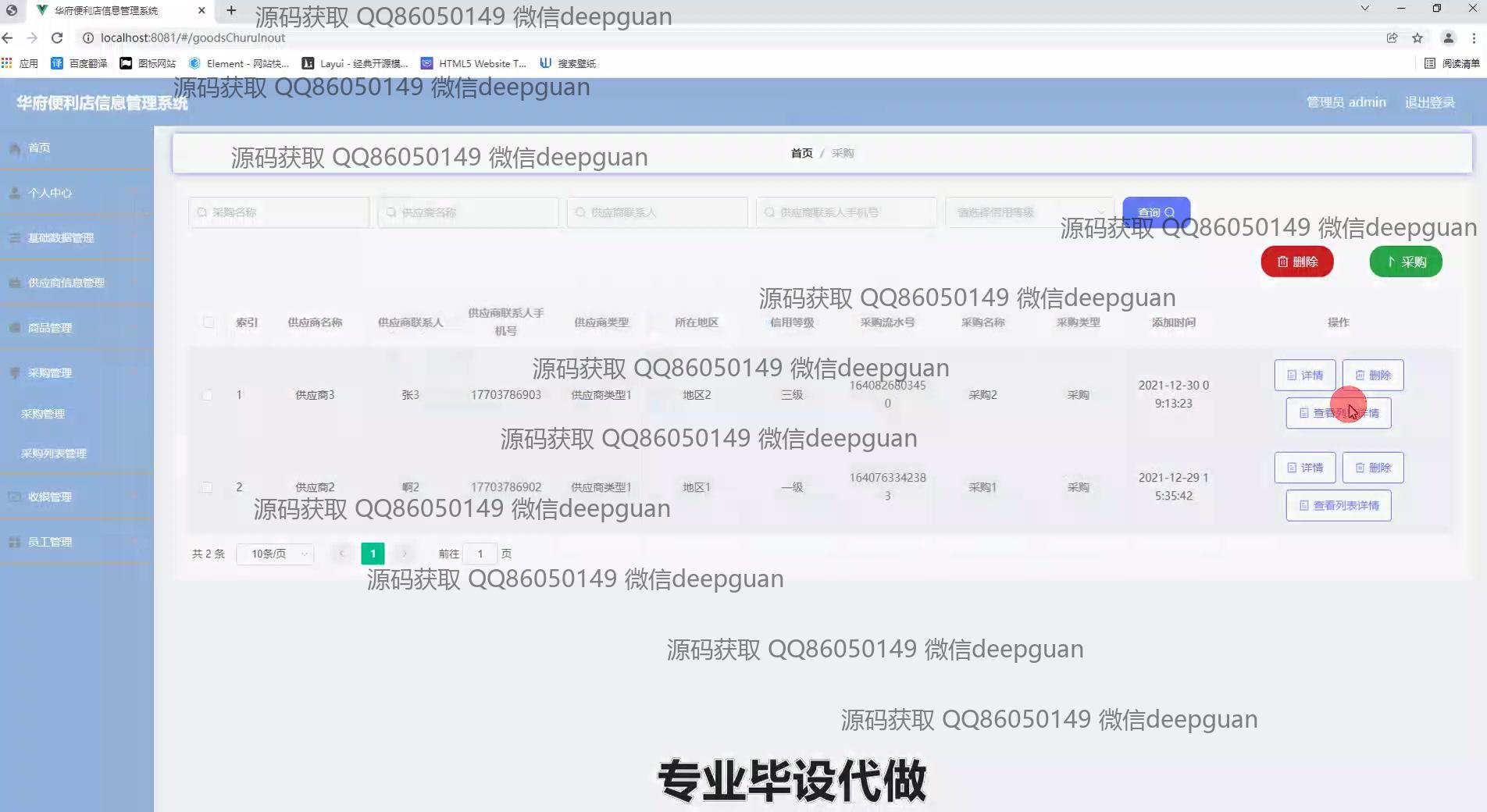Click the 添加时间 column header
The height and width of the screenshot is (812, 1487).
1173,322
